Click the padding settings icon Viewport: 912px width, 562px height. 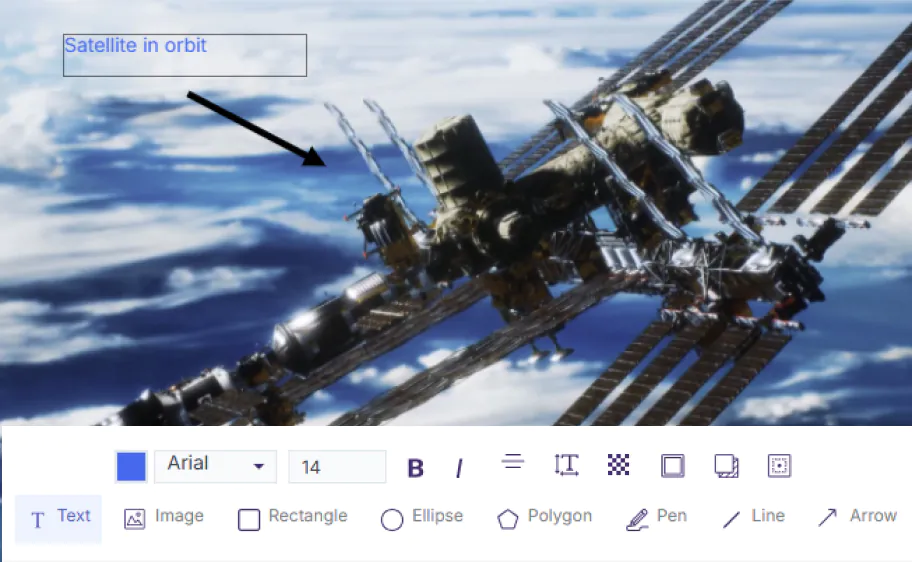click(779, 466)
